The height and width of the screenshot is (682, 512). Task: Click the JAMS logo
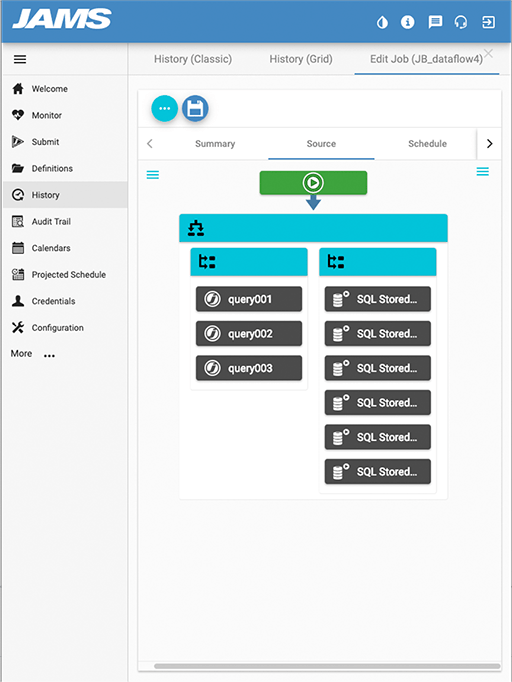[x=62, y=20]
